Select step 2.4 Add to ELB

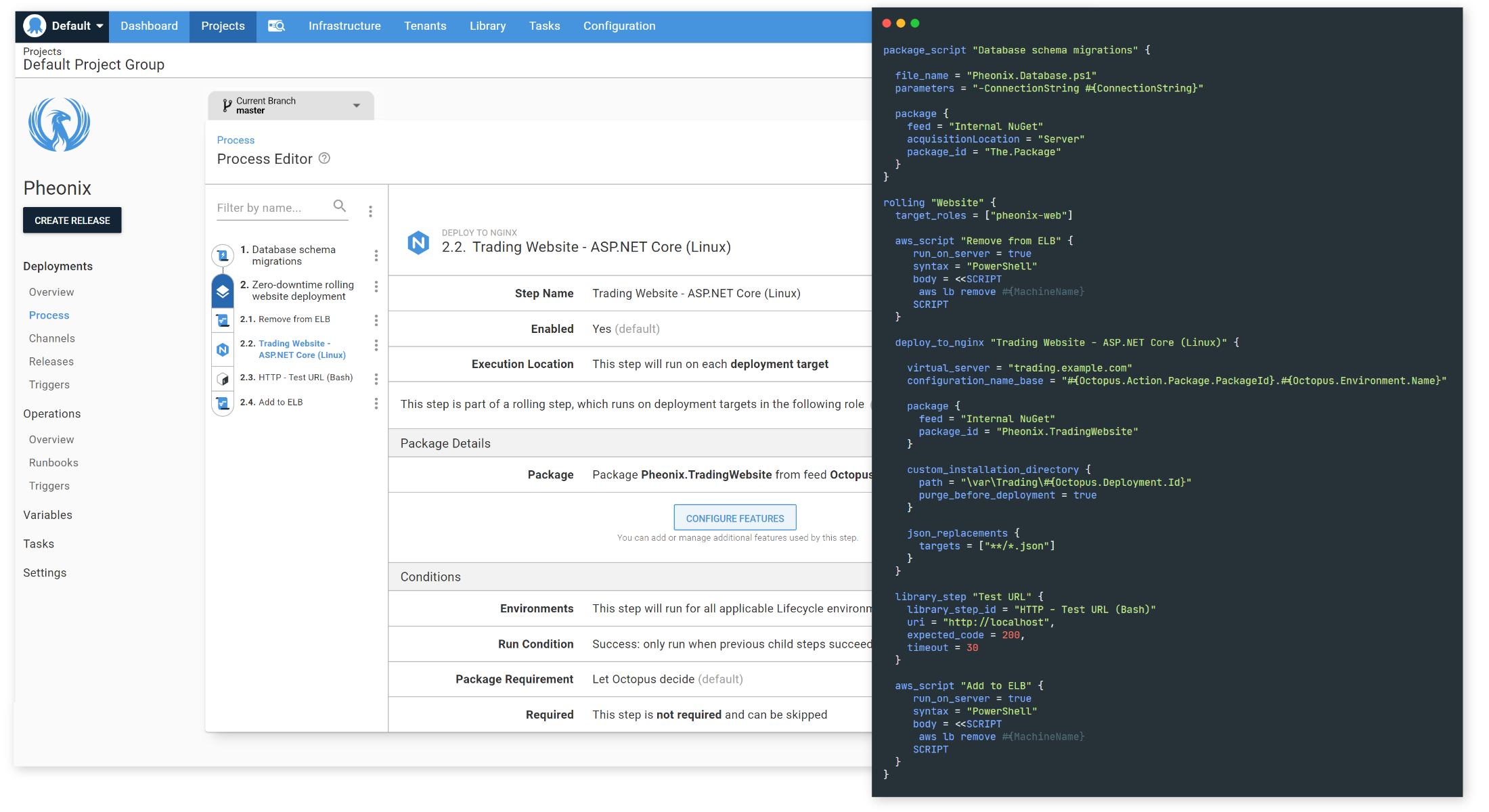(271, 403)
